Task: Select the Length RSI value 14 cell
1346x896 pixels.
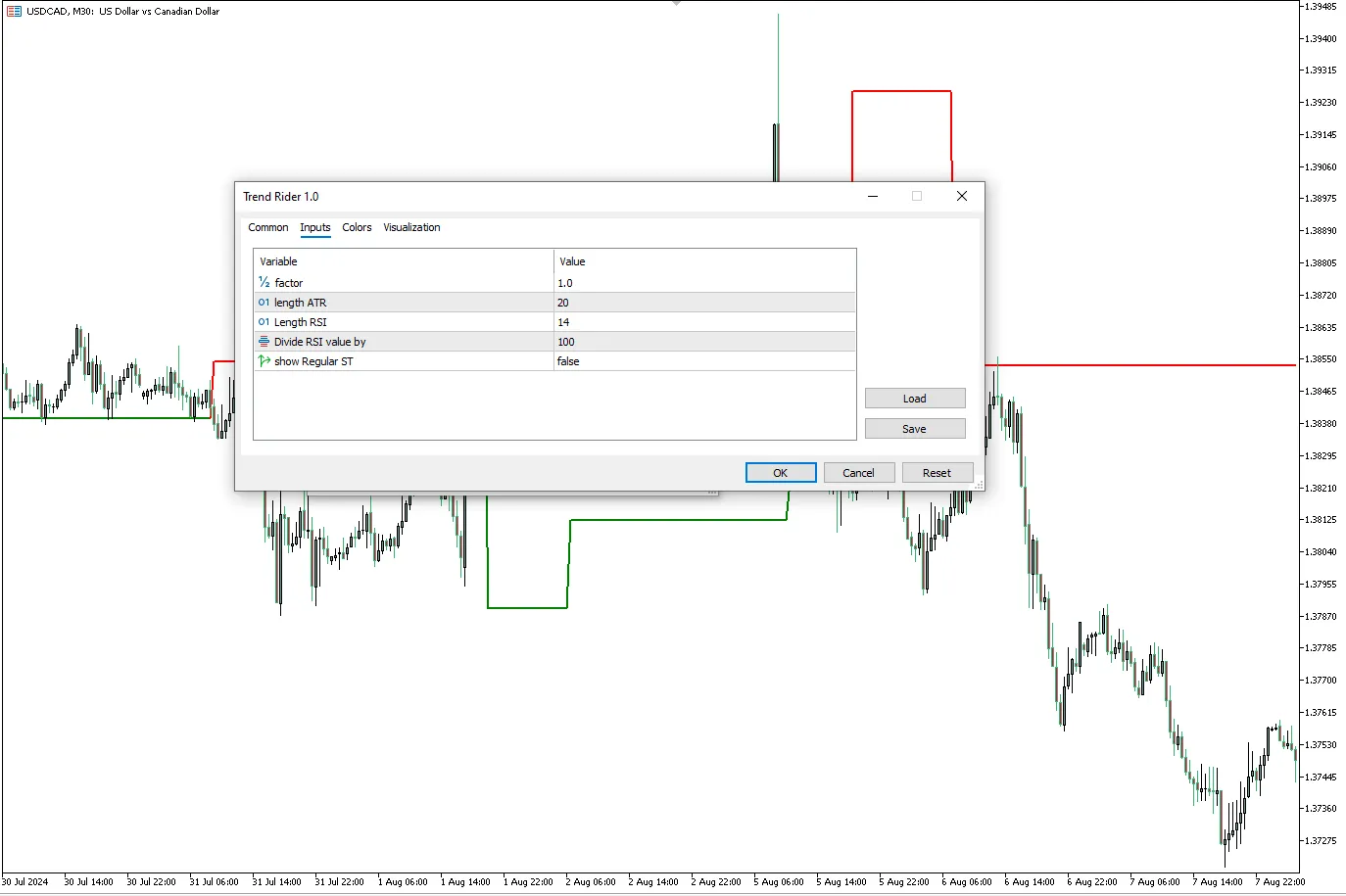Action: tap(704, 322)
